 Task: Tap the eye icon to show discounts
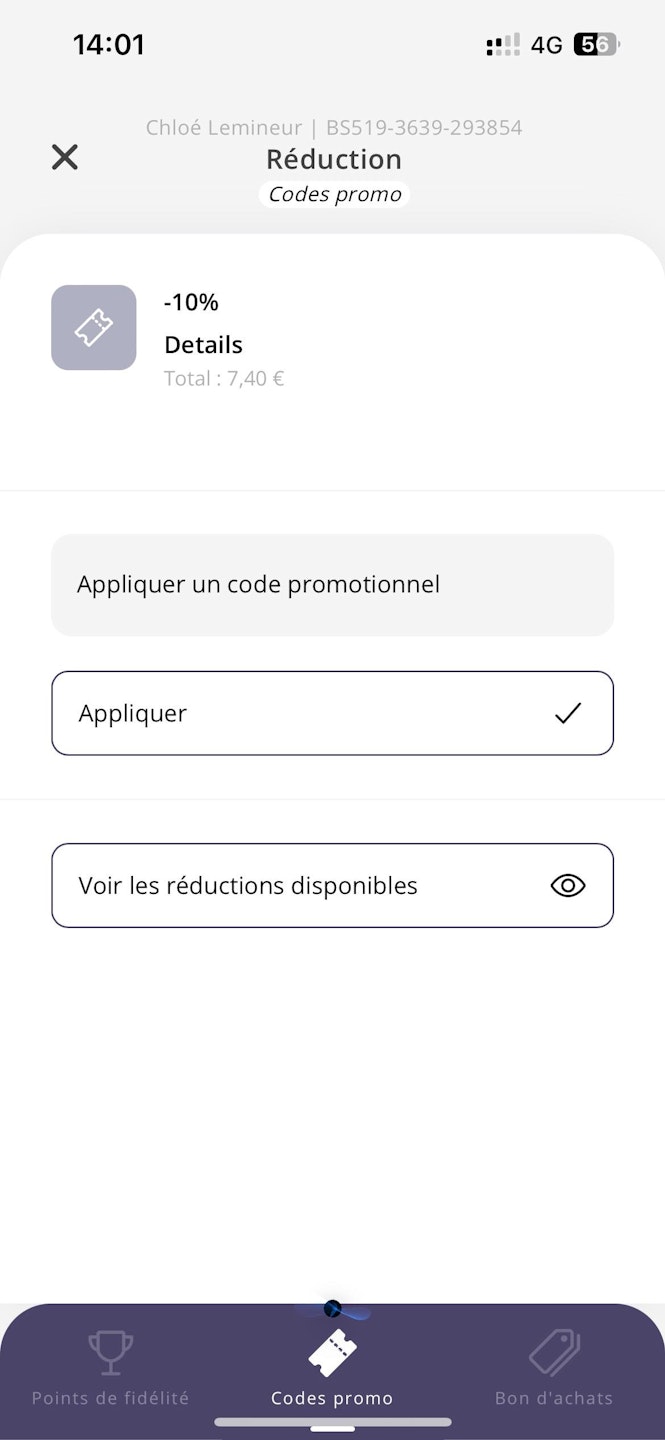click(x=567, y=885)
